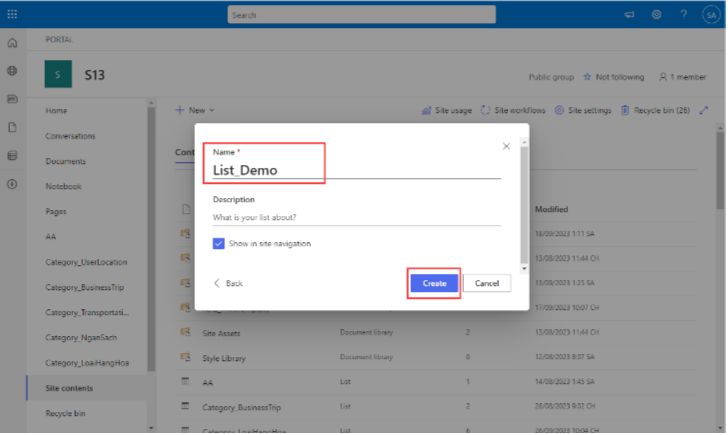This screenshot has width=728, height=435.
Task: Open the megaphone feedback icon
Action: point(629,15)
